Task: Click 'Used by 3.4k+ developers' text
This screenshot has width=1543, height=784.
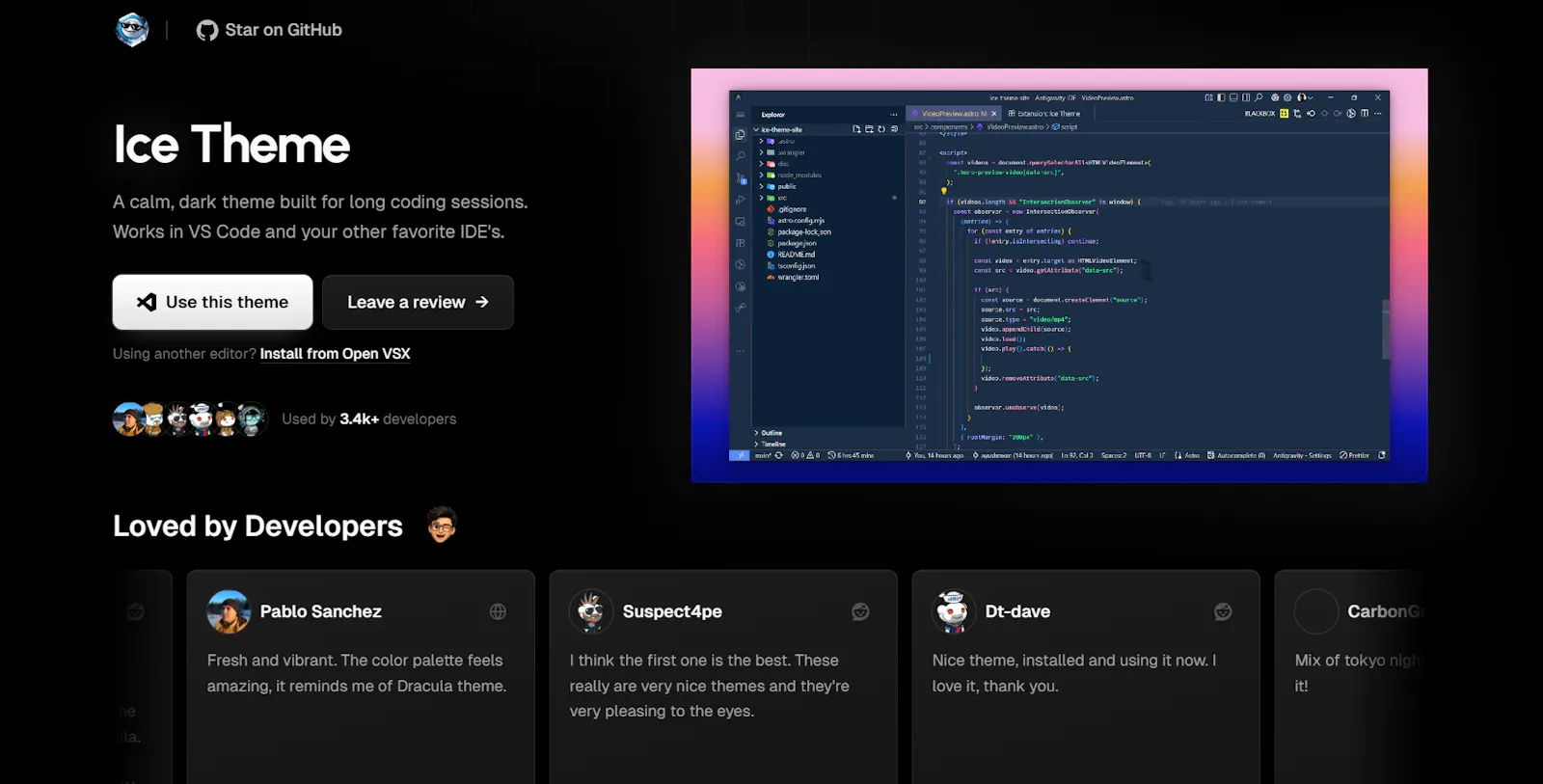Action: click(x=369, y=419)
